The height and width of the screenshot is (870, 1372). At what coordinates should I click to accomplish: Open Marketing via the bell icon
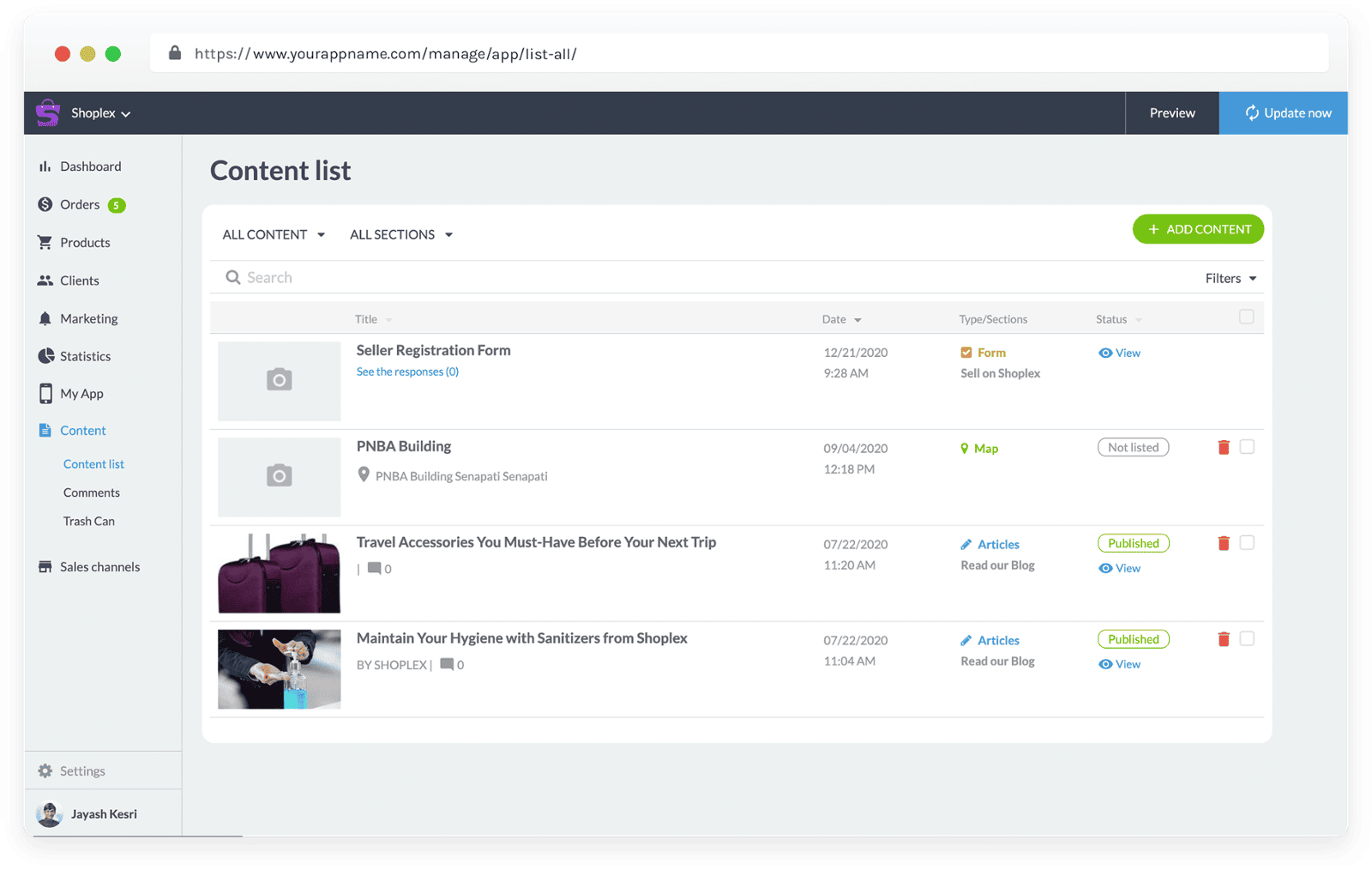point(45,317)
